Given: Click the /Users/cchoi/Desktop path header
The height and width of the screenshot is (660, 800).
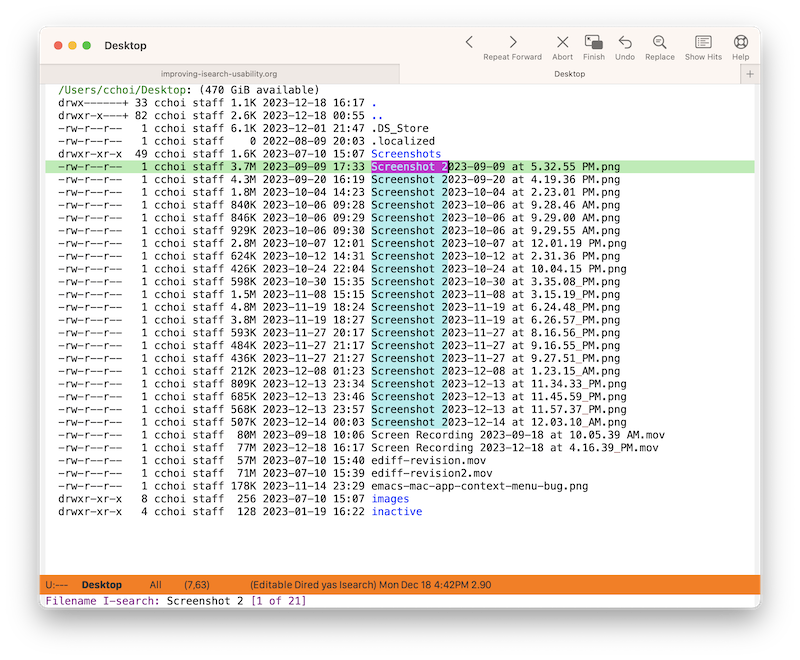Looking at the screenshot, I should (x=122, y=90).
